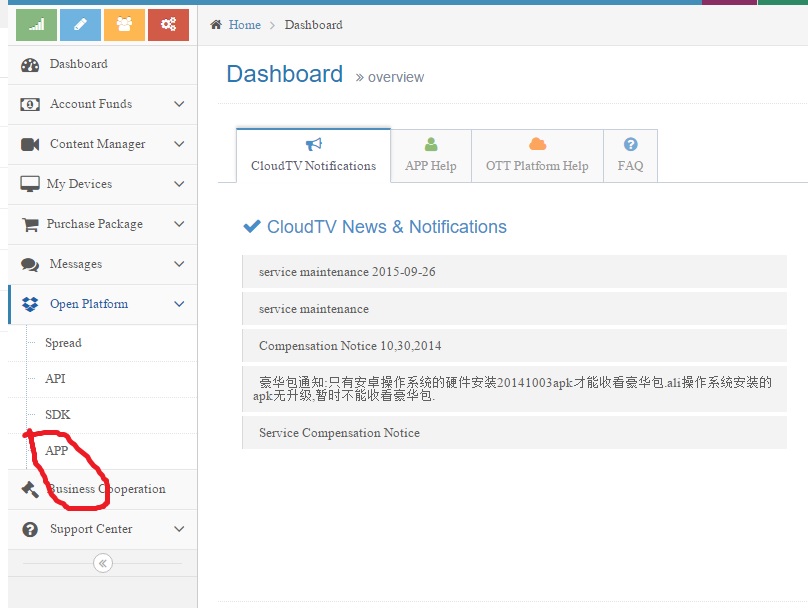This screenshot has height=608, width=808.
Task: Click the My Devices monitor icon
Action: pyautogui.click(x=30, y=184)
